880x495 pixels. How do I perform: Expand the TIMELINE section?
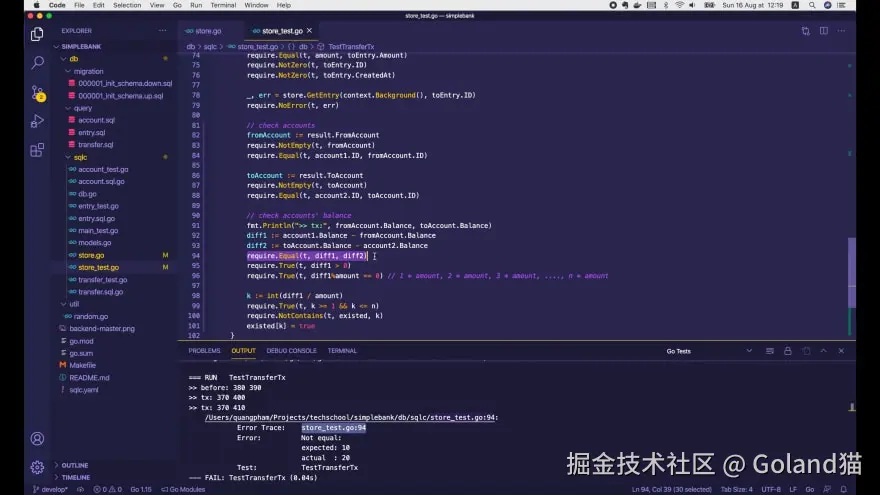click(76, 477)
